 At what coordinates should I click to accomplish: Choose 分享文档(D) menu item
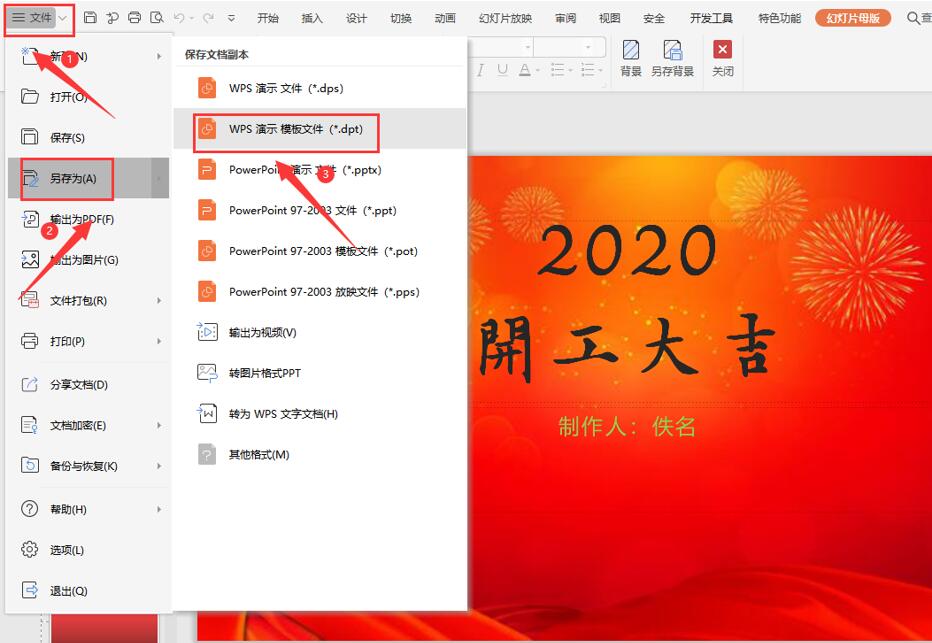tap(89, 384)
